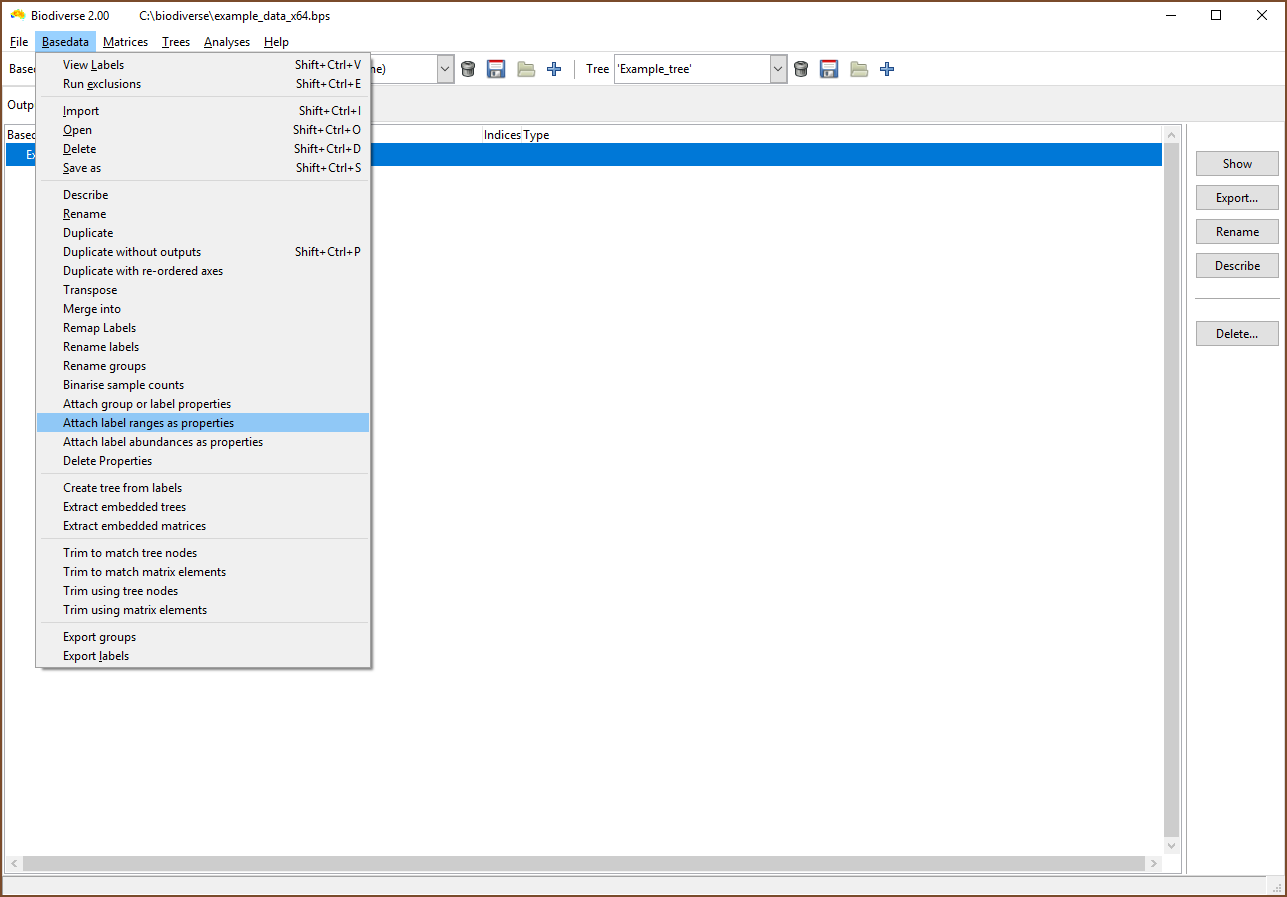Click the Describe button on the right
This screenshot has width=1287, height=897.
pyautogui.click(x=1236, y=265)
